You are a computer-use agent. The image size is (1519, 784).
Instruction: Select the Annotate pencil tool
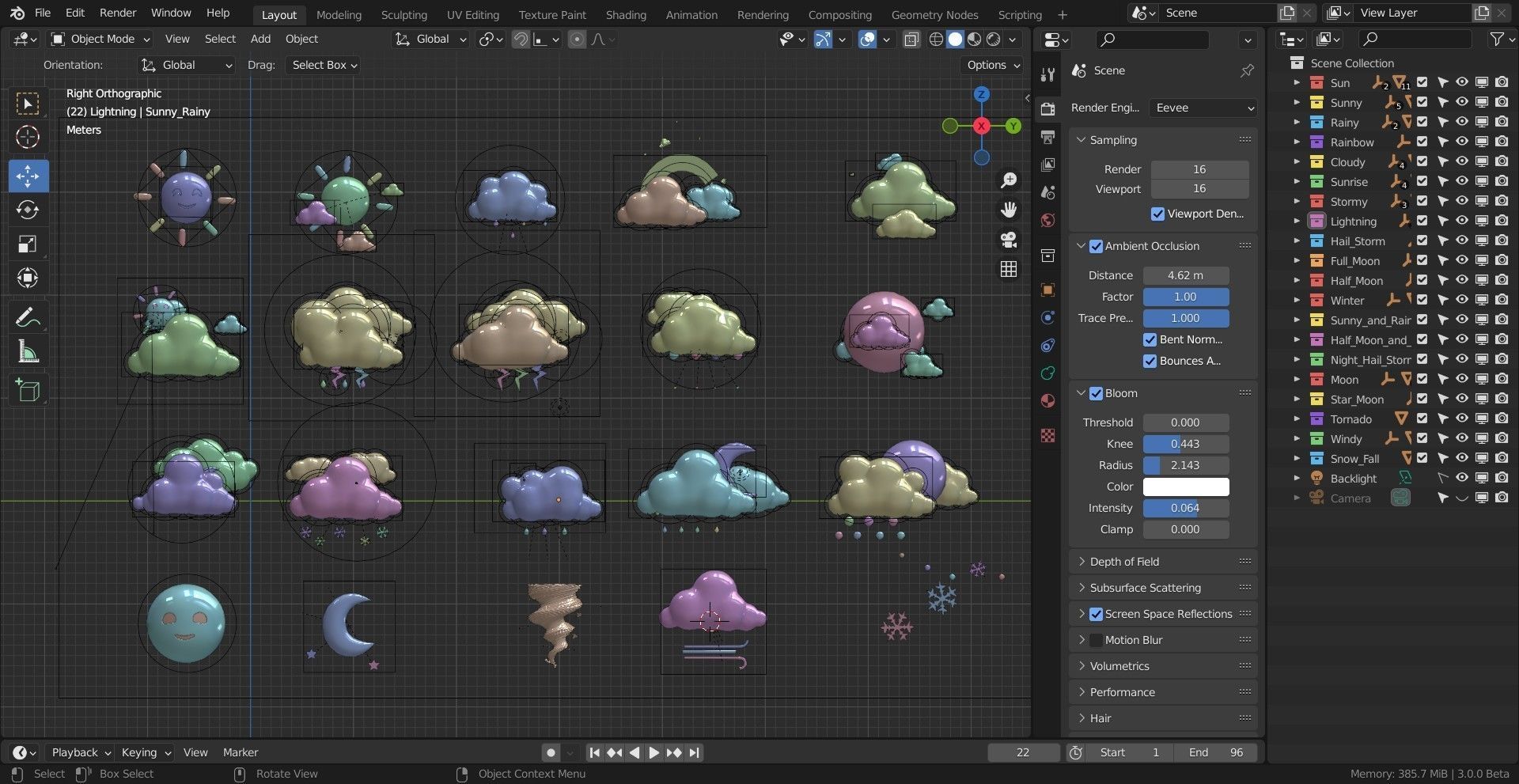tap(28, 318)
